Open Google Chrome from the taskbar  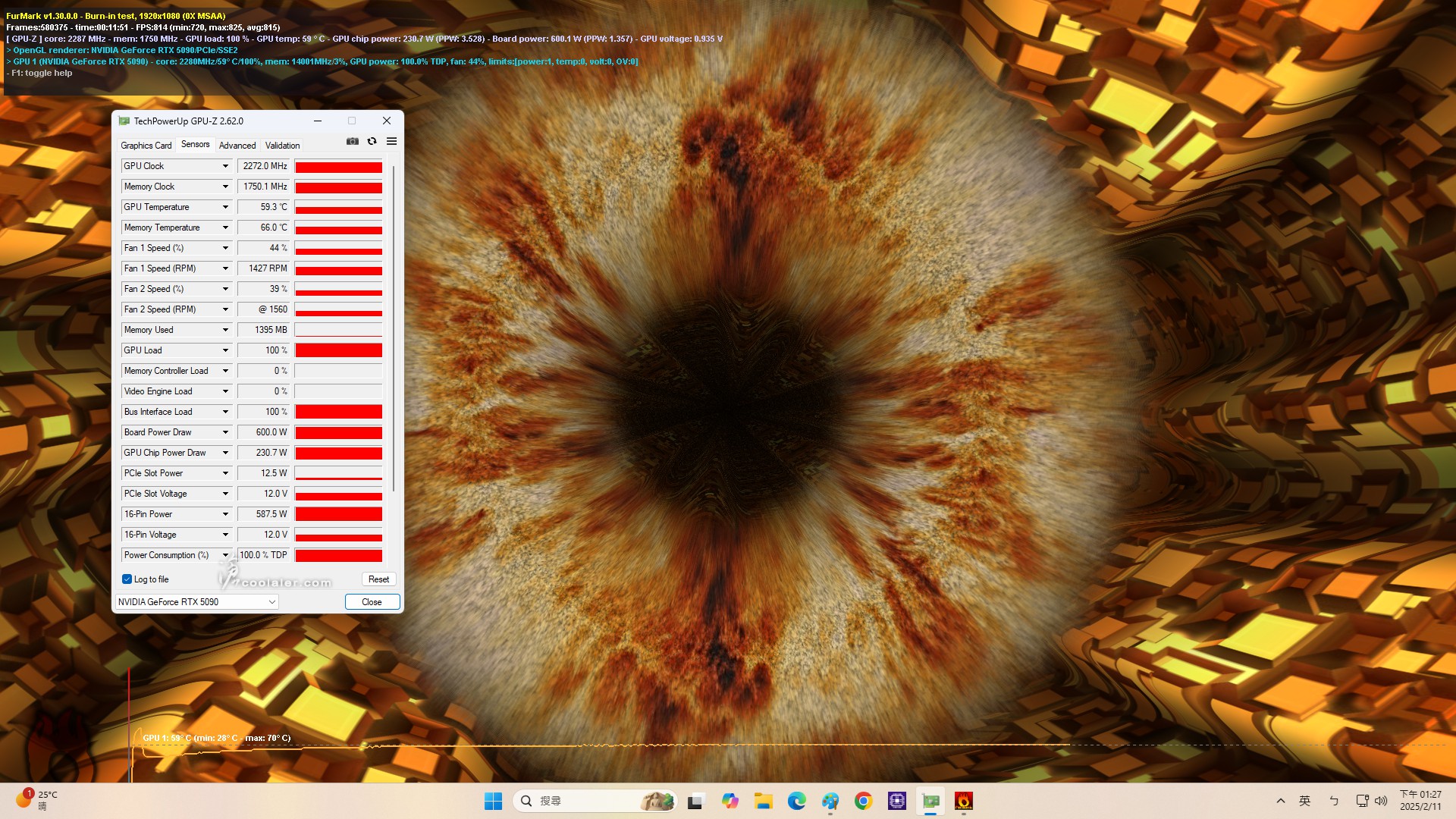coord(863,801)
